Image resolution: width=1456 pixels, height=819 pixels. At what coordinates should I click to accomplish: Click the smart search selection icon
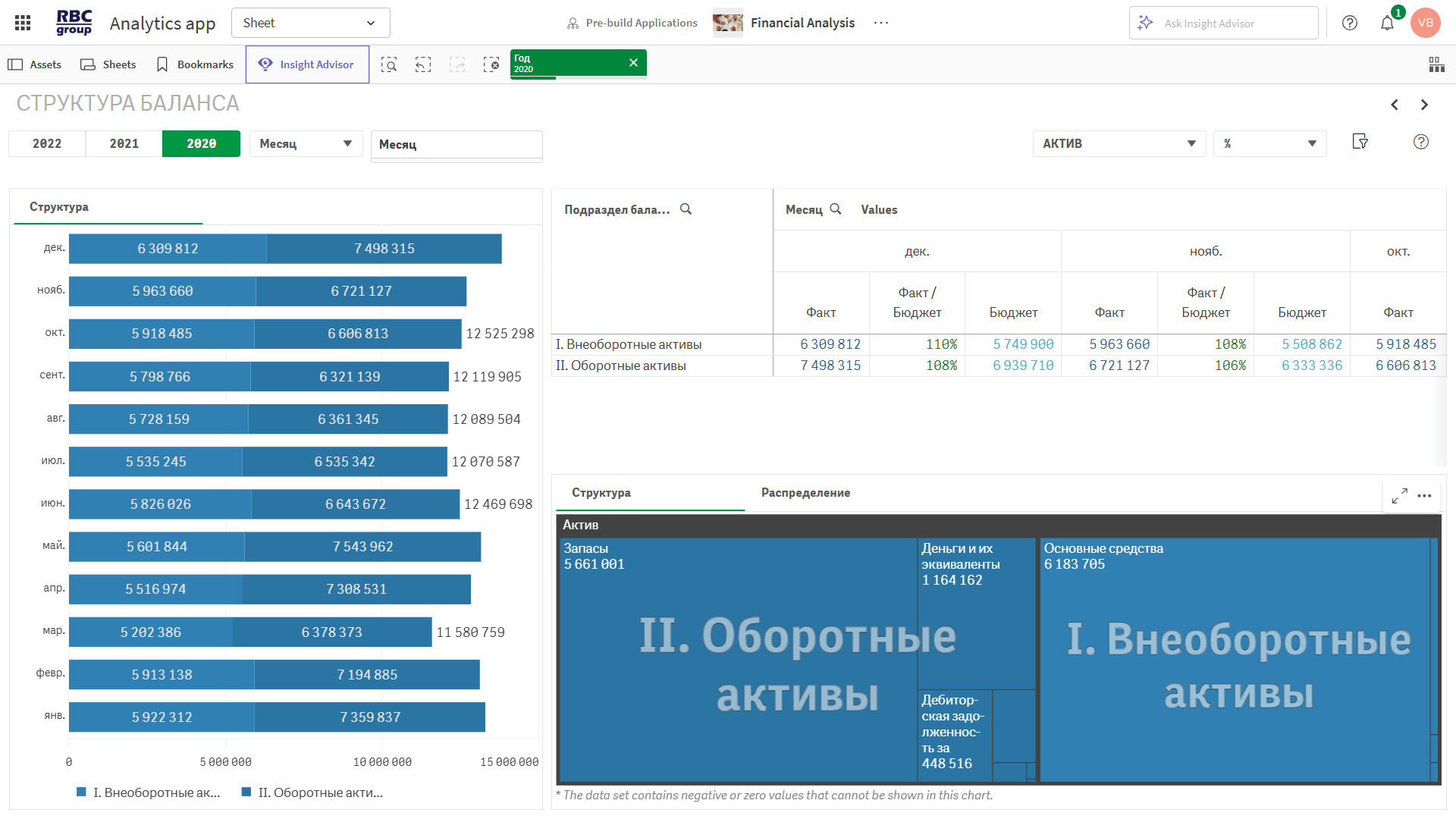pos(389,64)
